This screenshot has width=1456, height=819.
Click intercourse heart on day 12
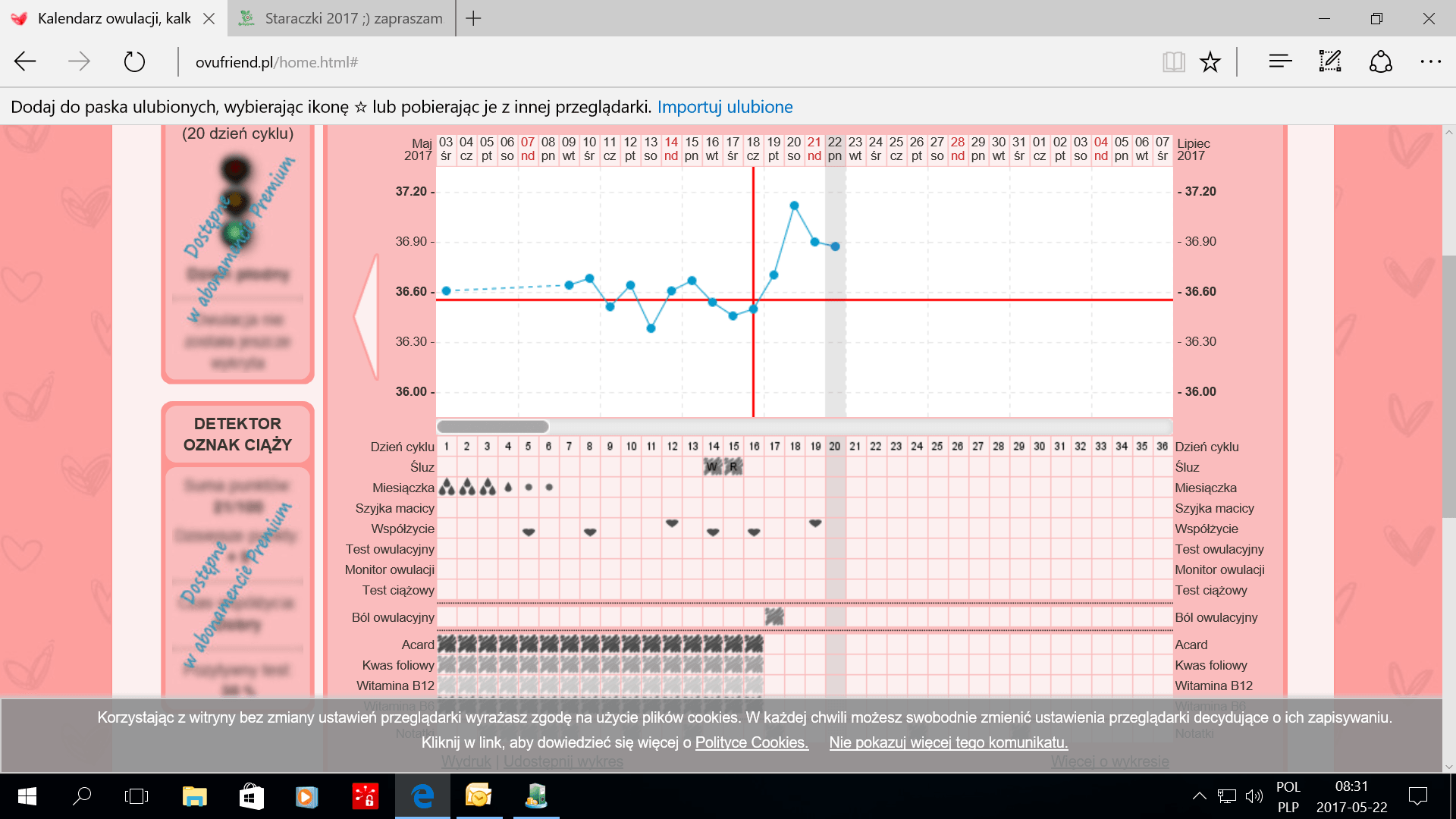point(672,523)
